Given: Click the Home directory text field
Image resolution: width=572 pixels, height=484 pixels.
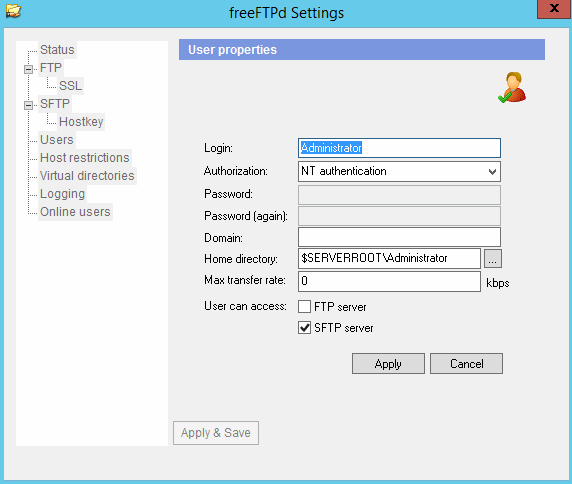Looking at the screenshot, I should 389,259.
